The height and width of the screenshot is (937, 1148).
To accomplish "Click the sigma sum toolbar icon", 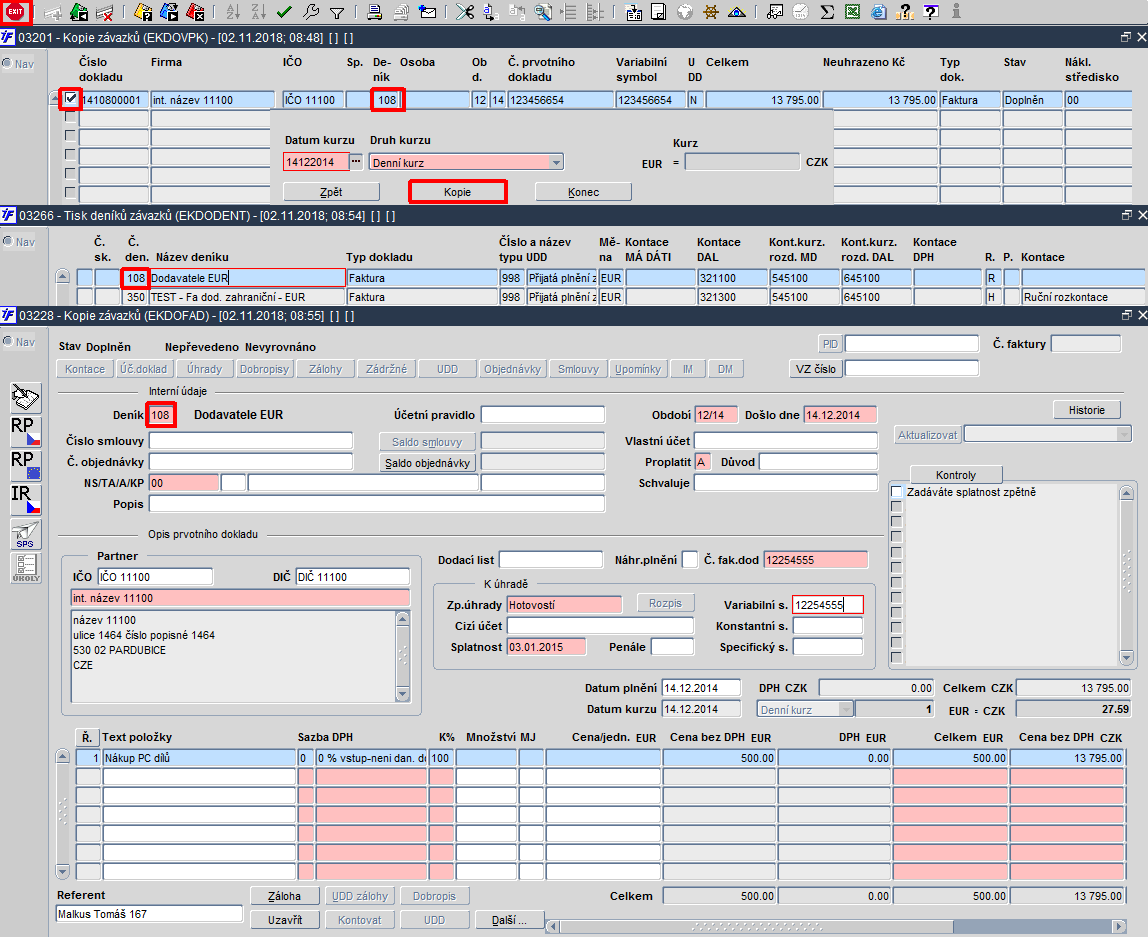I will (827, 12).
